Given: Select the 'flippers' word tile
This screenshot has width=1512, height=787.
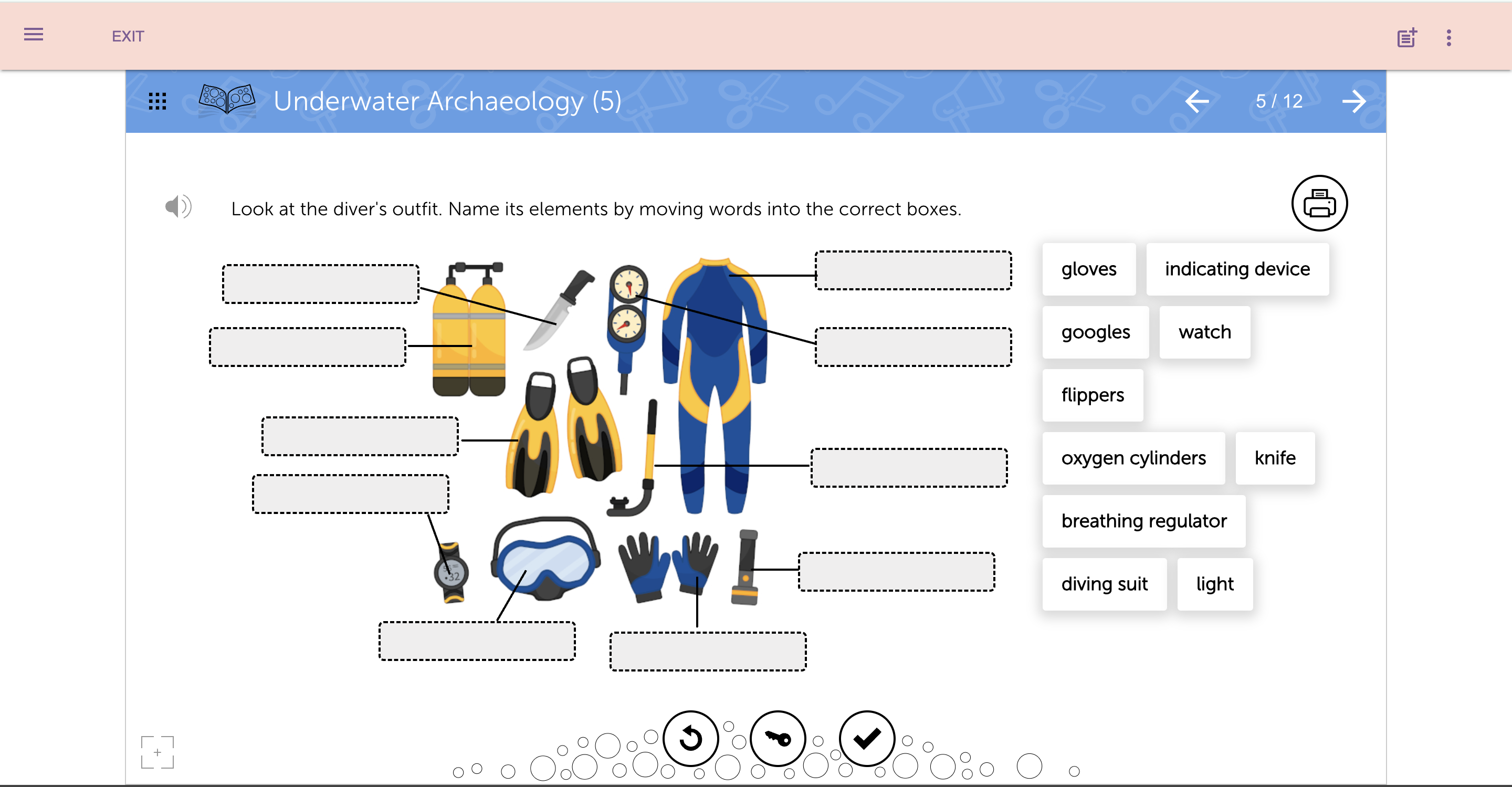Looking at the screenshot, I should [1093, 395].
